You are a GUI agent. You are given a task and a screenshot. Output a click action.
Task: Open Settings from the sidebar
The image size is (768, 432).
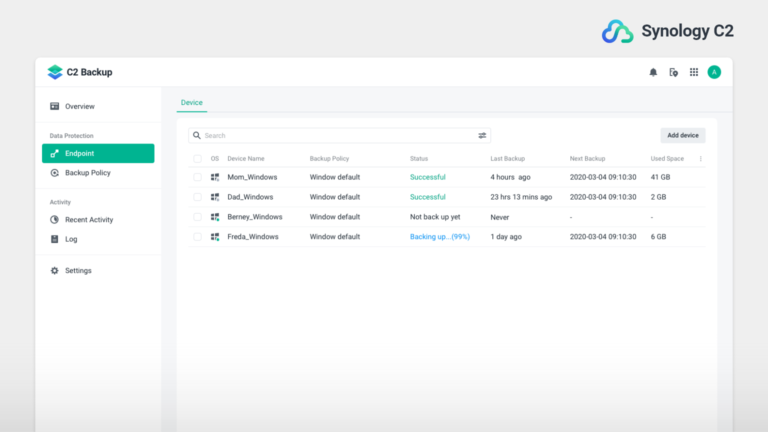[78, 271]
